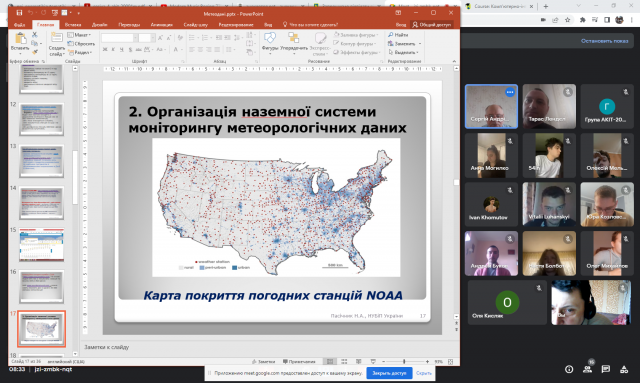Open the font name combo box
The height and width of the screenshot is (383, 640).
119,38
